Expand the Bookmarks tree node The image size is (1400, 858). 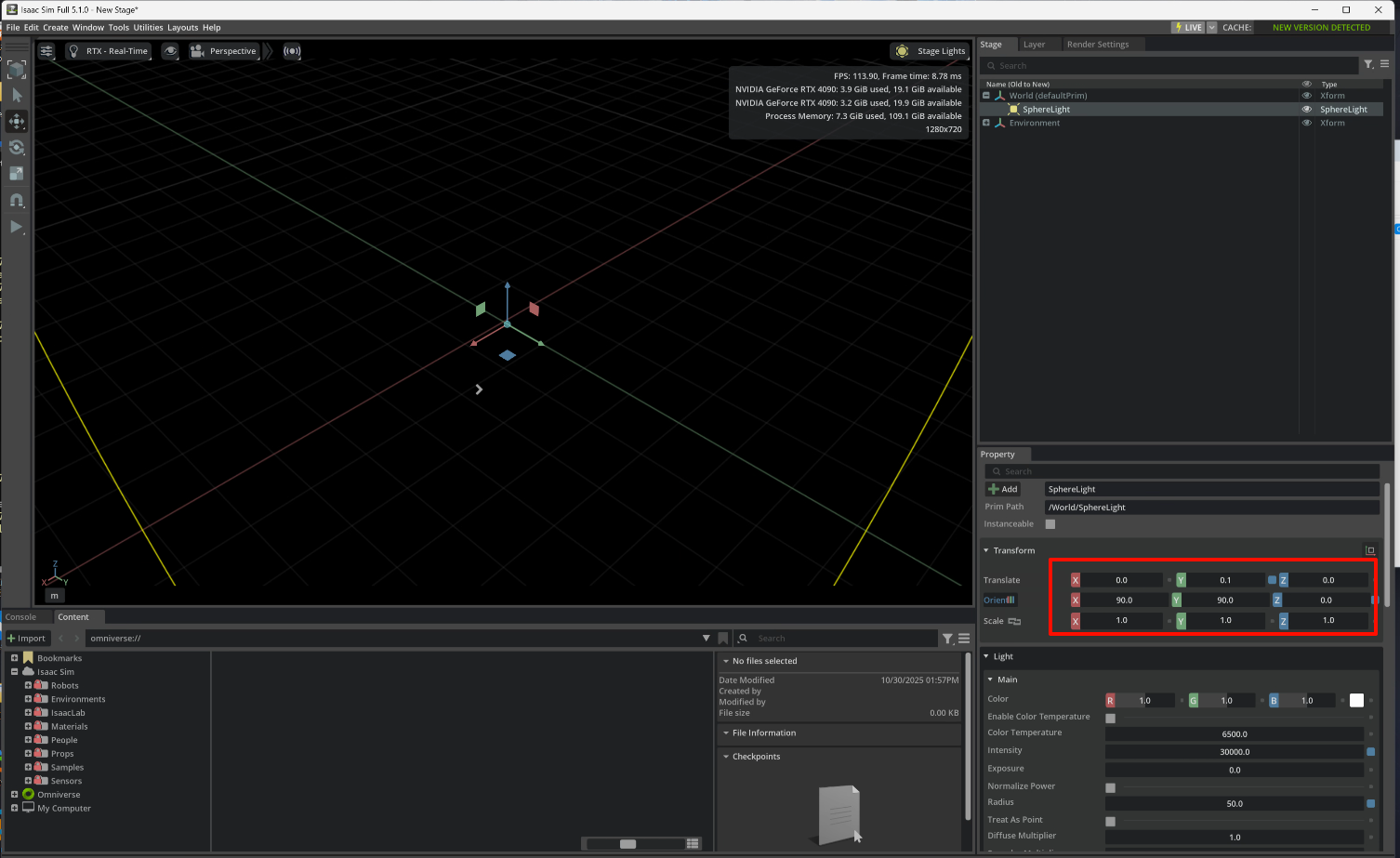coord(14,658)
